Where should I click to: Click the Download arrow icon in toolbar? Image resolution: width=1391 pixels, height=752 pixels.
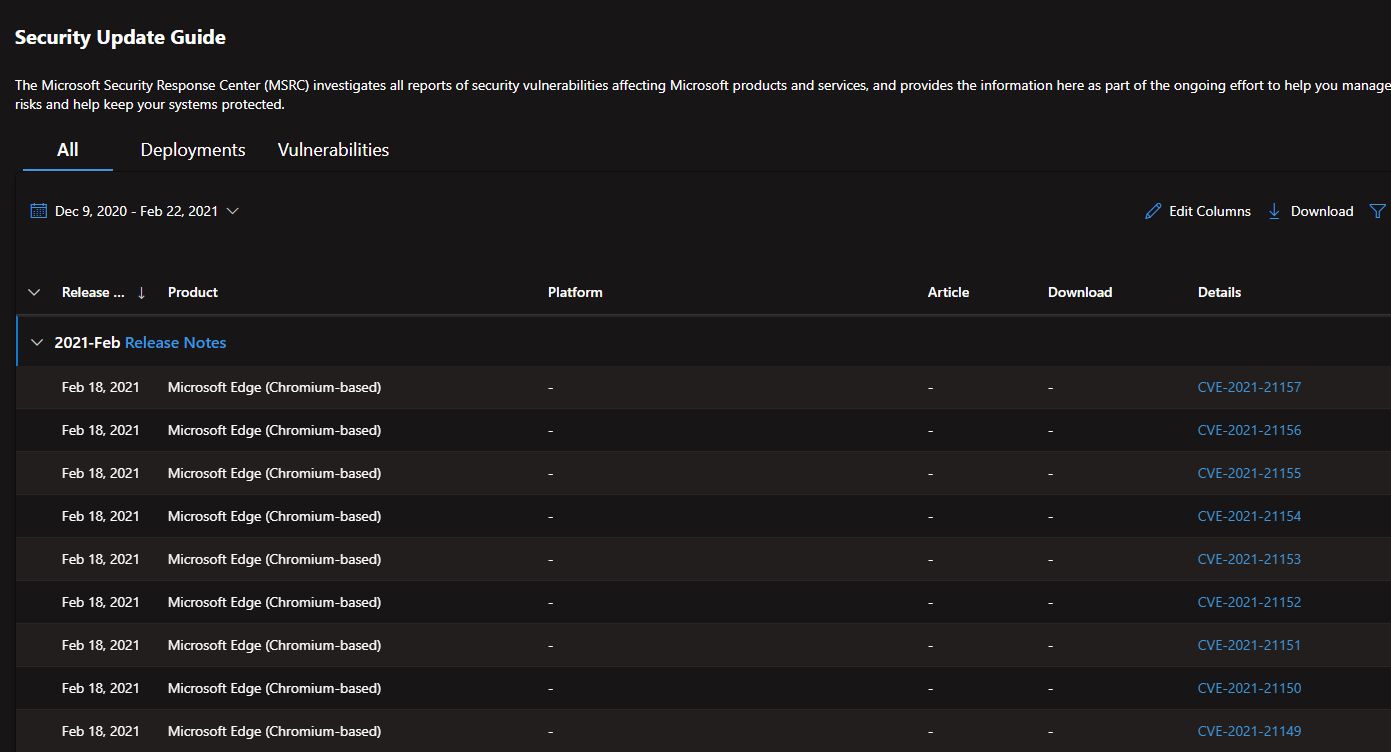[1274, 211]
